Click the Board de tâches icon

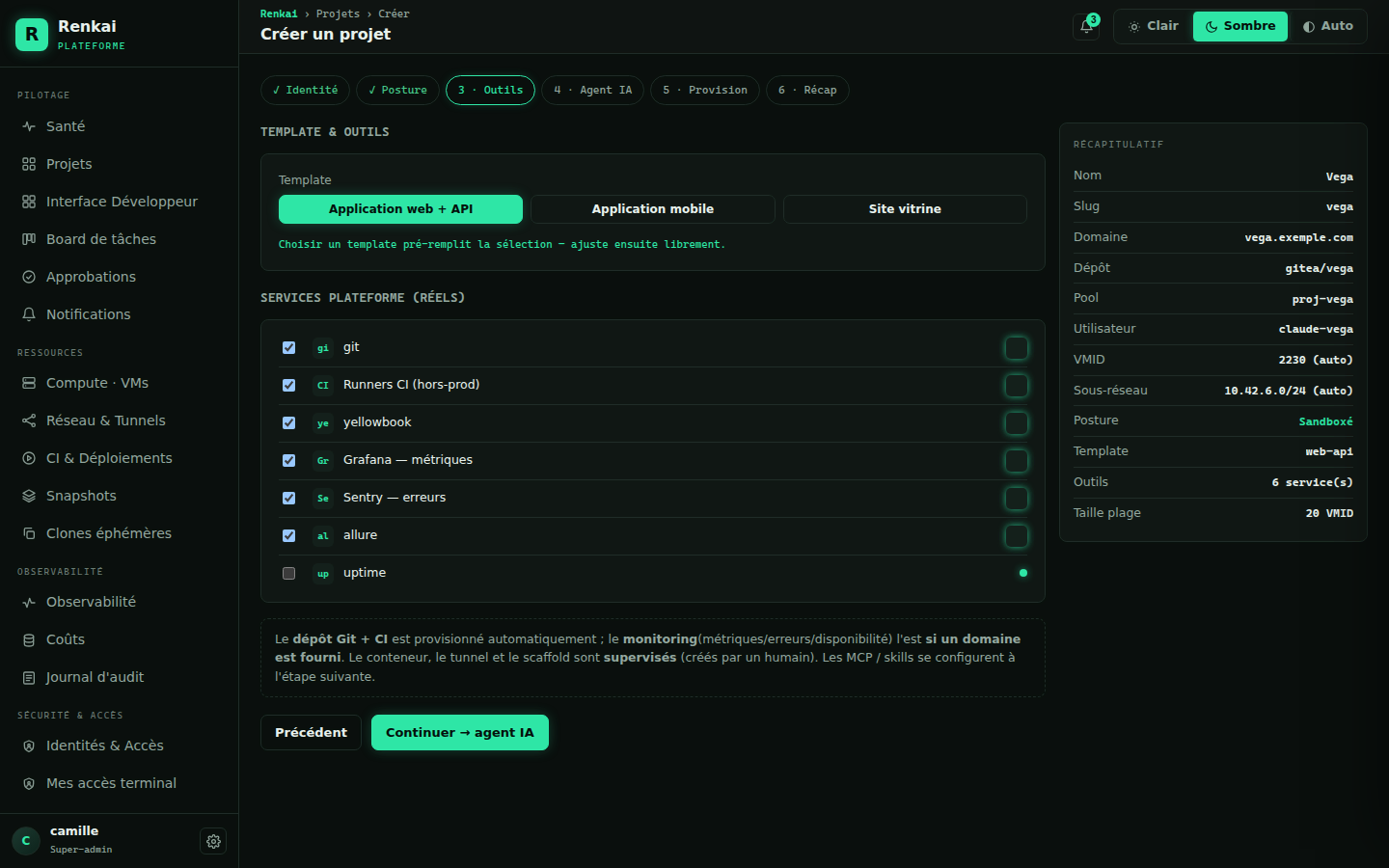pyautogui.click(x=29, y=239)
